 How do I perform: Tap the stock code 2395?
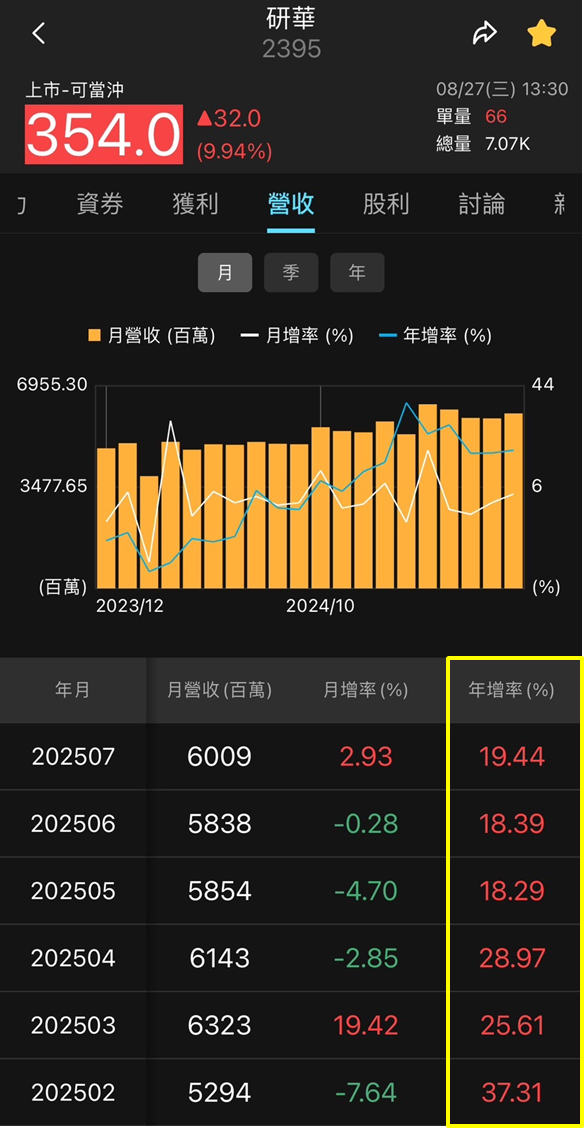coord(291,49)
